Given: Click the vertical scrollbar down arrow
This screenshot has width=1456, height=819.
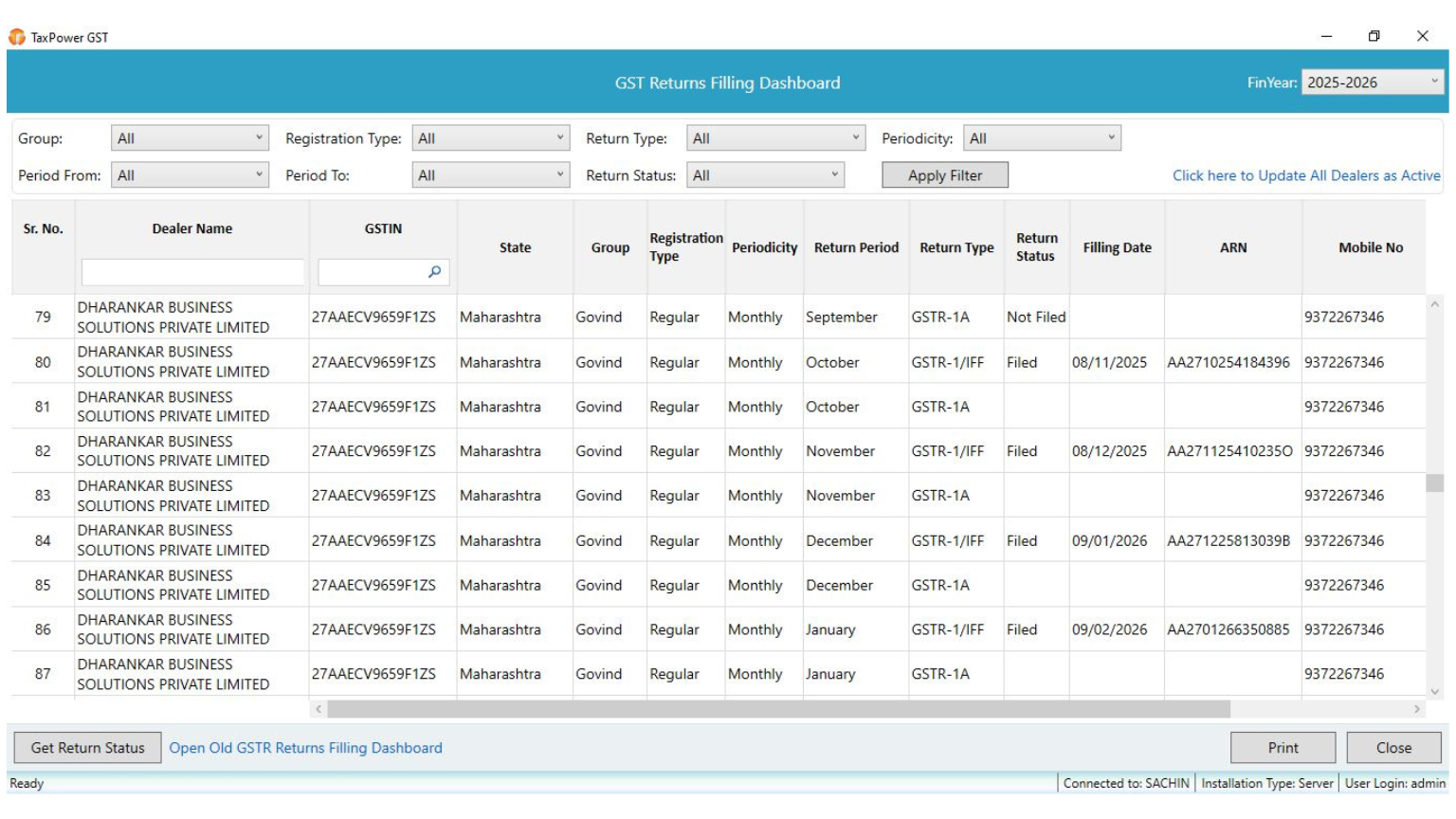Looking at the screenshot, I should coord(1434,691).
